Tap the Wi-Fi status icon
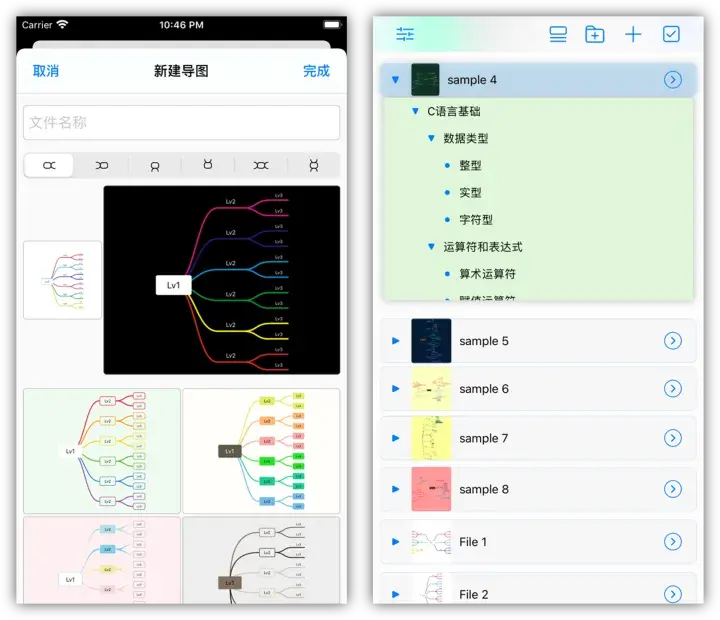 pos(62,24)
